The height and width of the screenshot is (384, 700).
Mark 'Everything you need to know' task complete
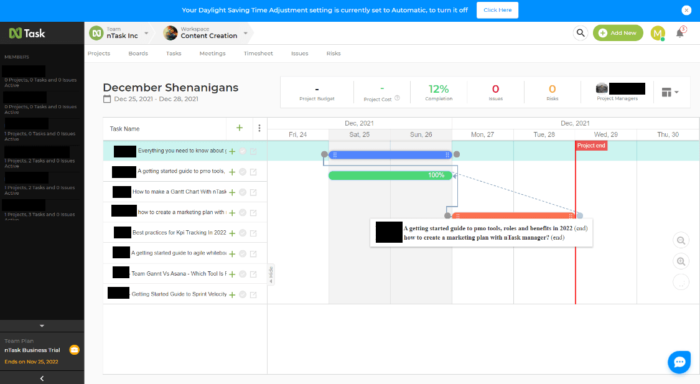(x=242, y=151)
